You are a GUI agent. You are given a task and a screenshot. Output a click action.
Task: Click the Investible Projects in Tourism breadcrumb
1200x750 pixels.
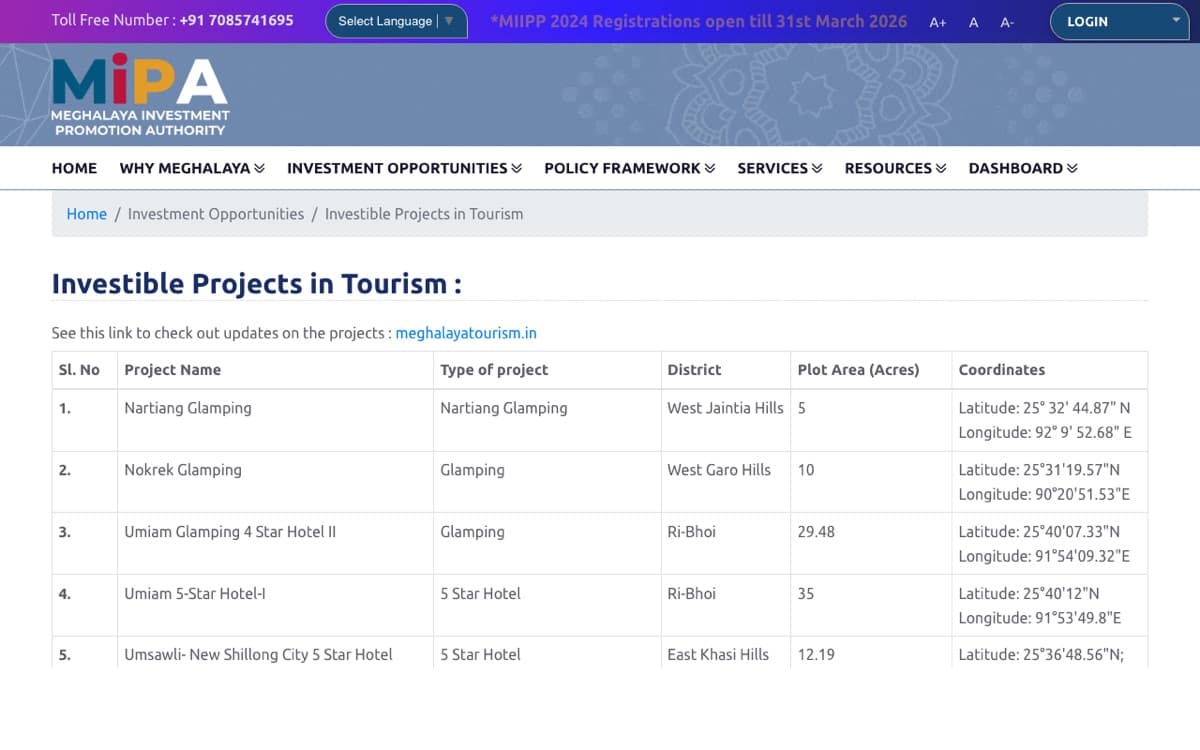[x=424, y=214]
